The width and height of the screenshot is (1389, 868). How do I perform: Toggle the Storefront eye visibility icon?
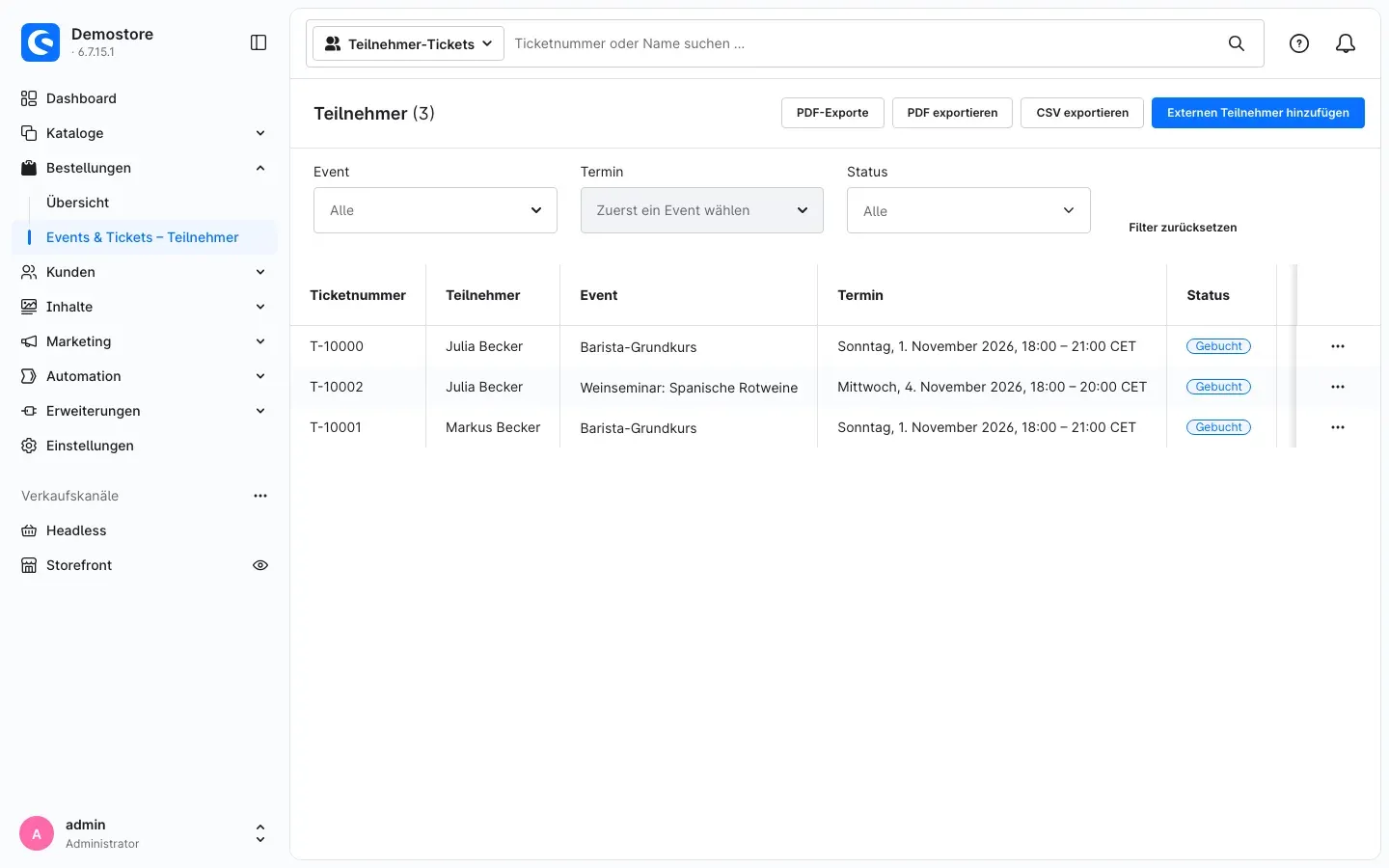[x=260, y=565]
